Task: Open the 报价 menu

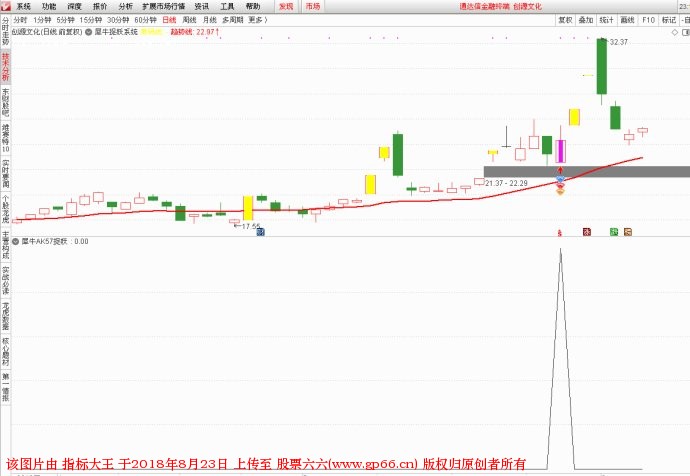Action: coord(100,7)
